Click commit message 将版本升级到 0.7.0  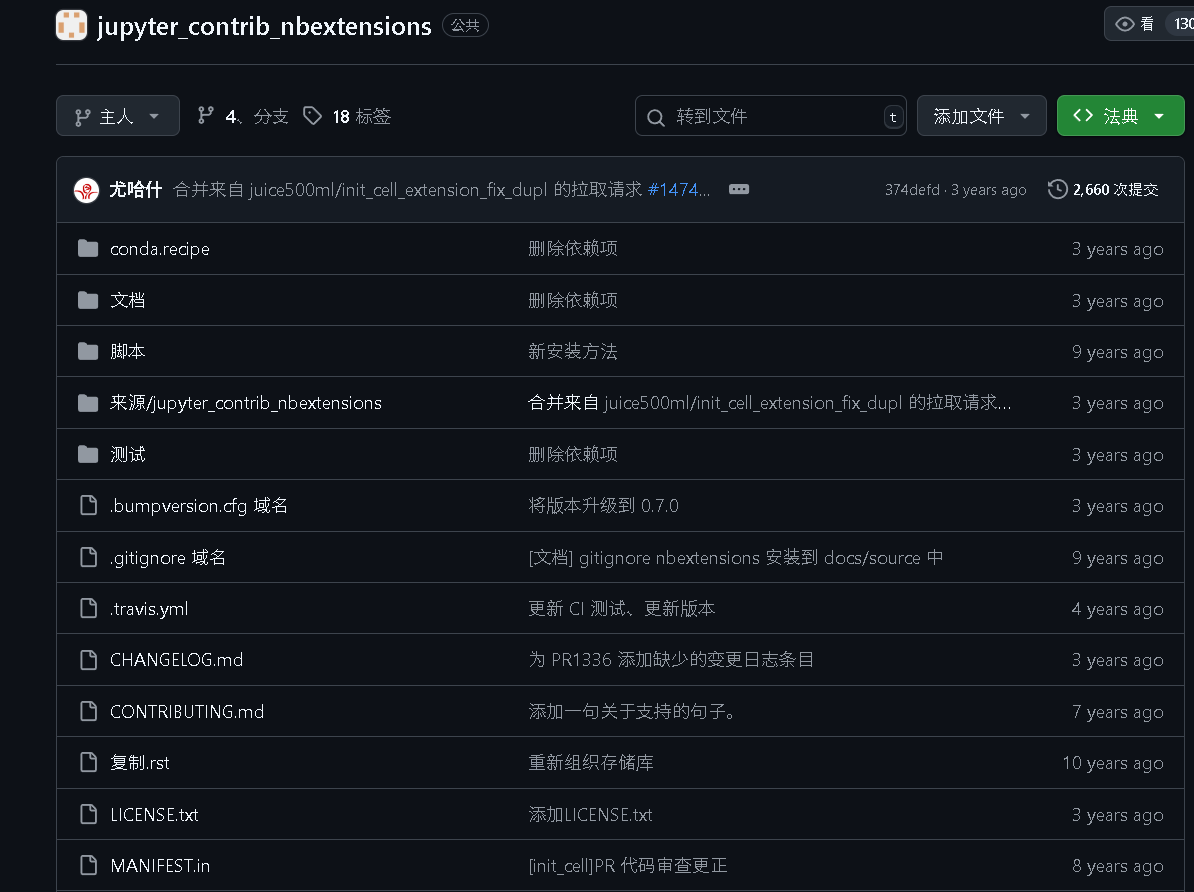(603, 506)
